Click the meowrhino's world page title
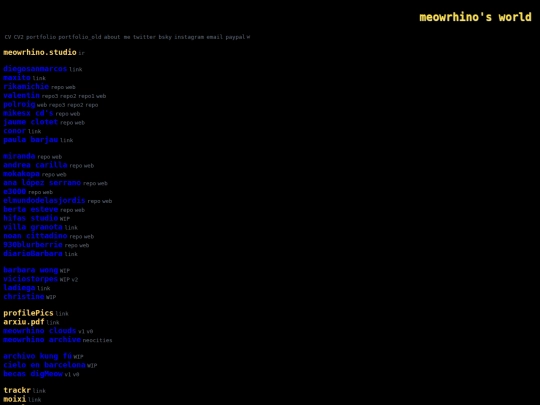540x405 pixels. (x=475, y=17)
